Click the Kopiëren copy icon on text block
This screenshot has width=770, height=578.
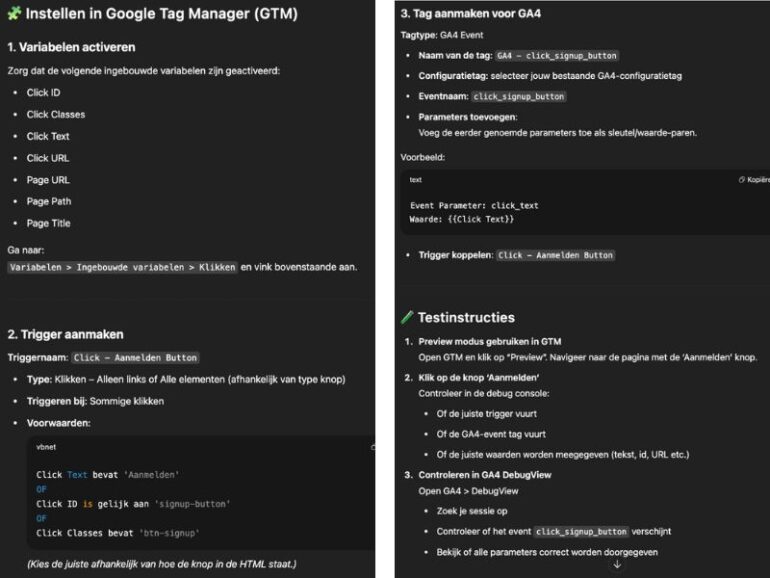pos(742,180)
